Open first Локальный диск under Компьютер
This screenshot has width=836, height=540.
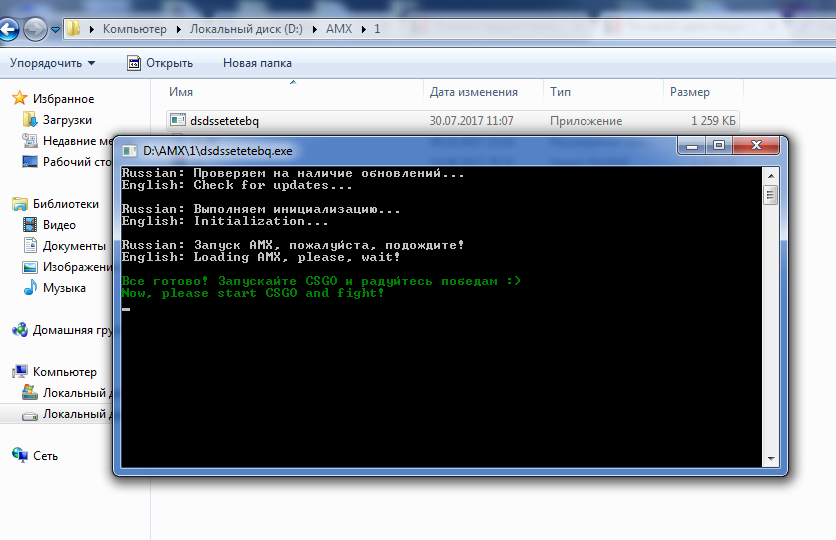[78, 393]
